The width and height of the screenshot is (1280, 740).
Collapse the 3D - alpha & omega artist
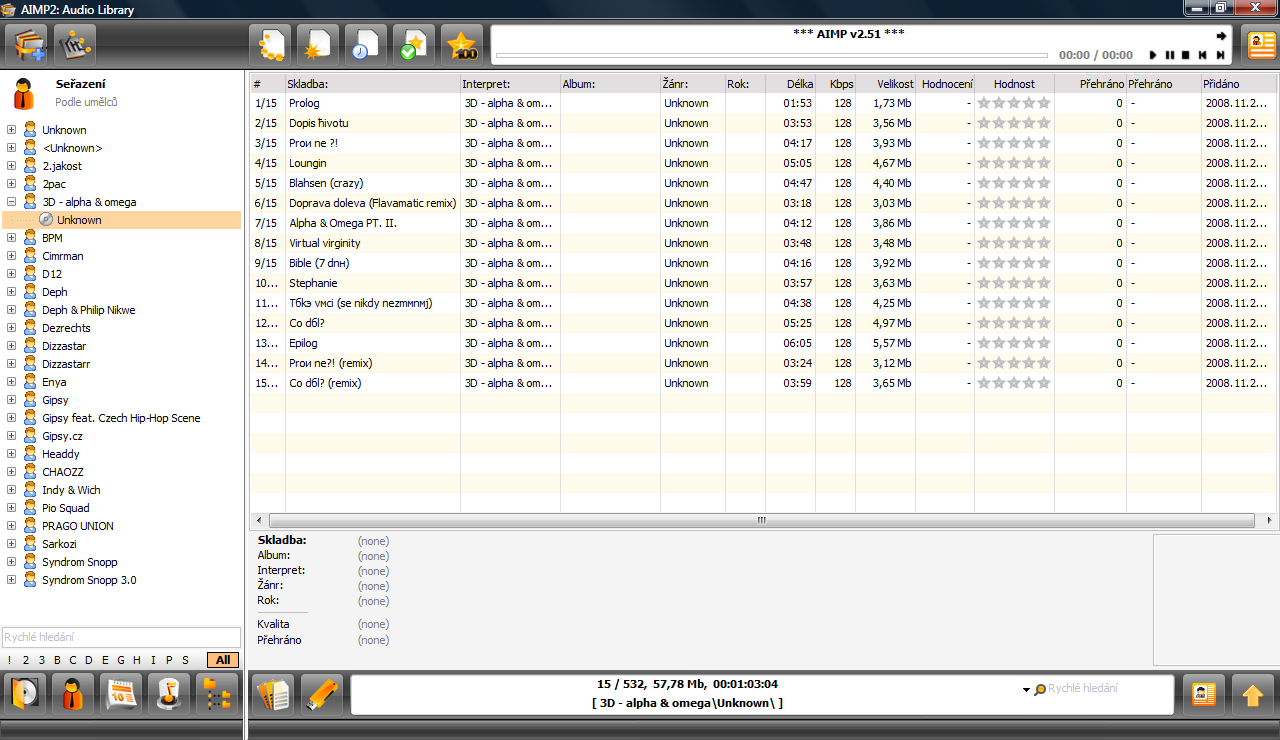click(x=12, y=202)
